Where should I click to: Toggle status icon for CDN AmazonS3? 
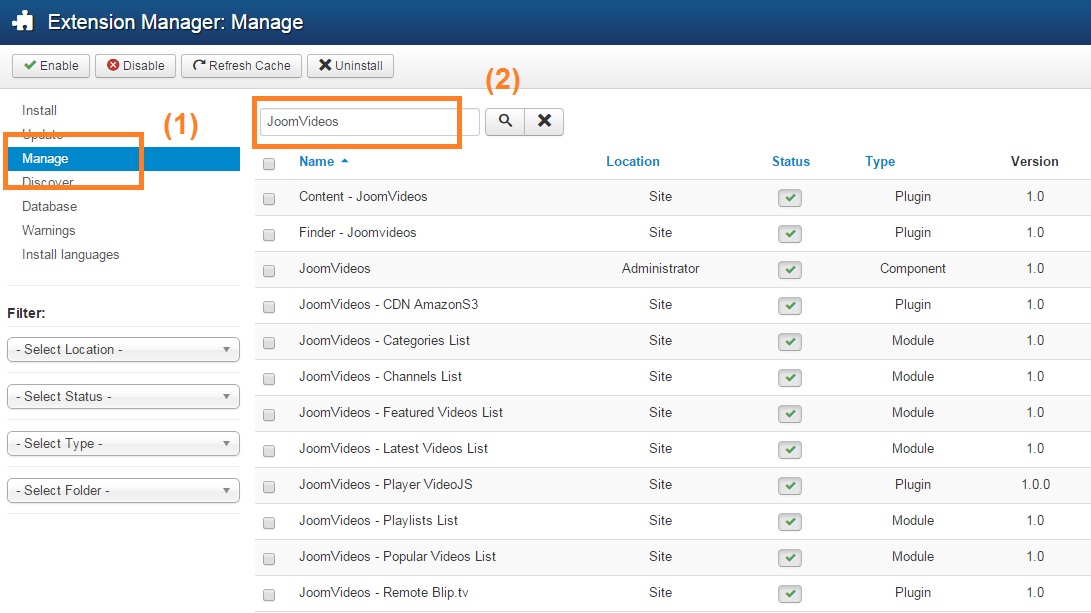pyautogui.click(x=790, y=305)
